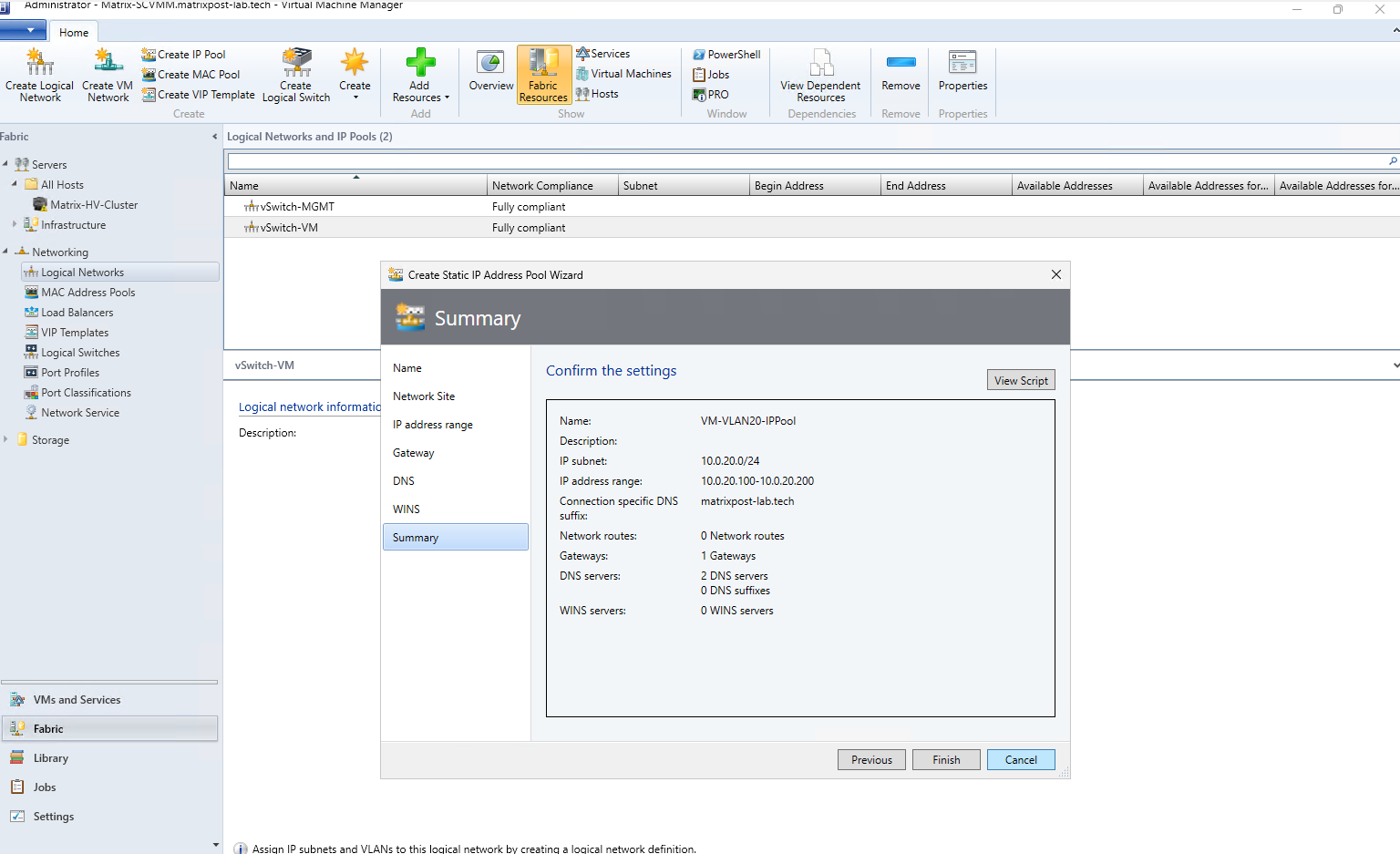
Task: Expand the Storage tree node
Action: click(x=5, y=439)
